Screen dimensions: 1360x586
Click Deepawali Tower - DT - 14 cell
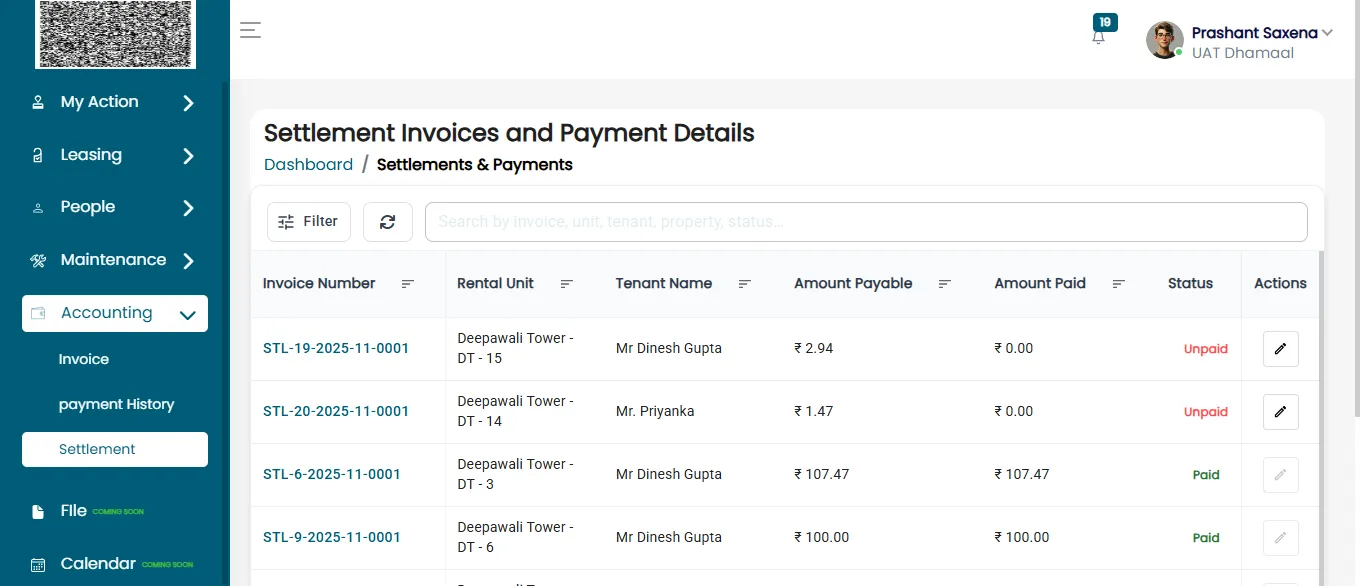(515, 412)
